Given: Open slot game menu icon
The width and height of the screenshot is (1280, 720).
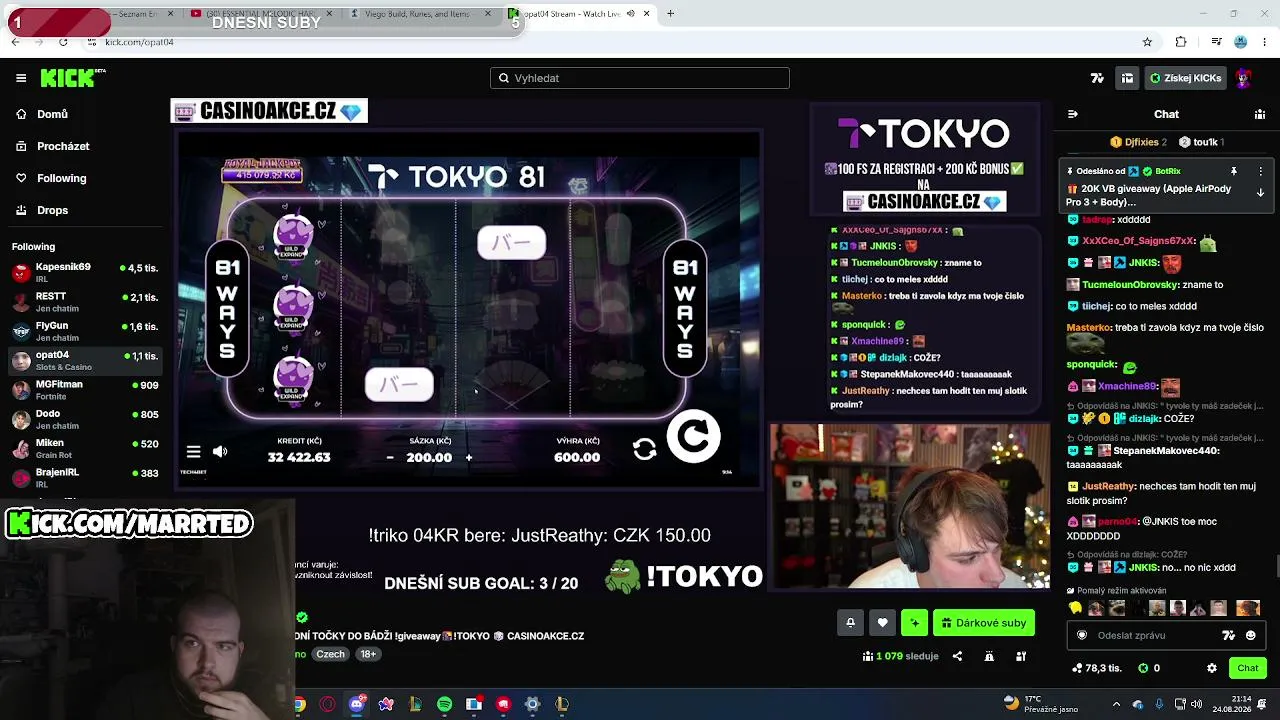Looking at the screenshot, I should click(194, 452).
